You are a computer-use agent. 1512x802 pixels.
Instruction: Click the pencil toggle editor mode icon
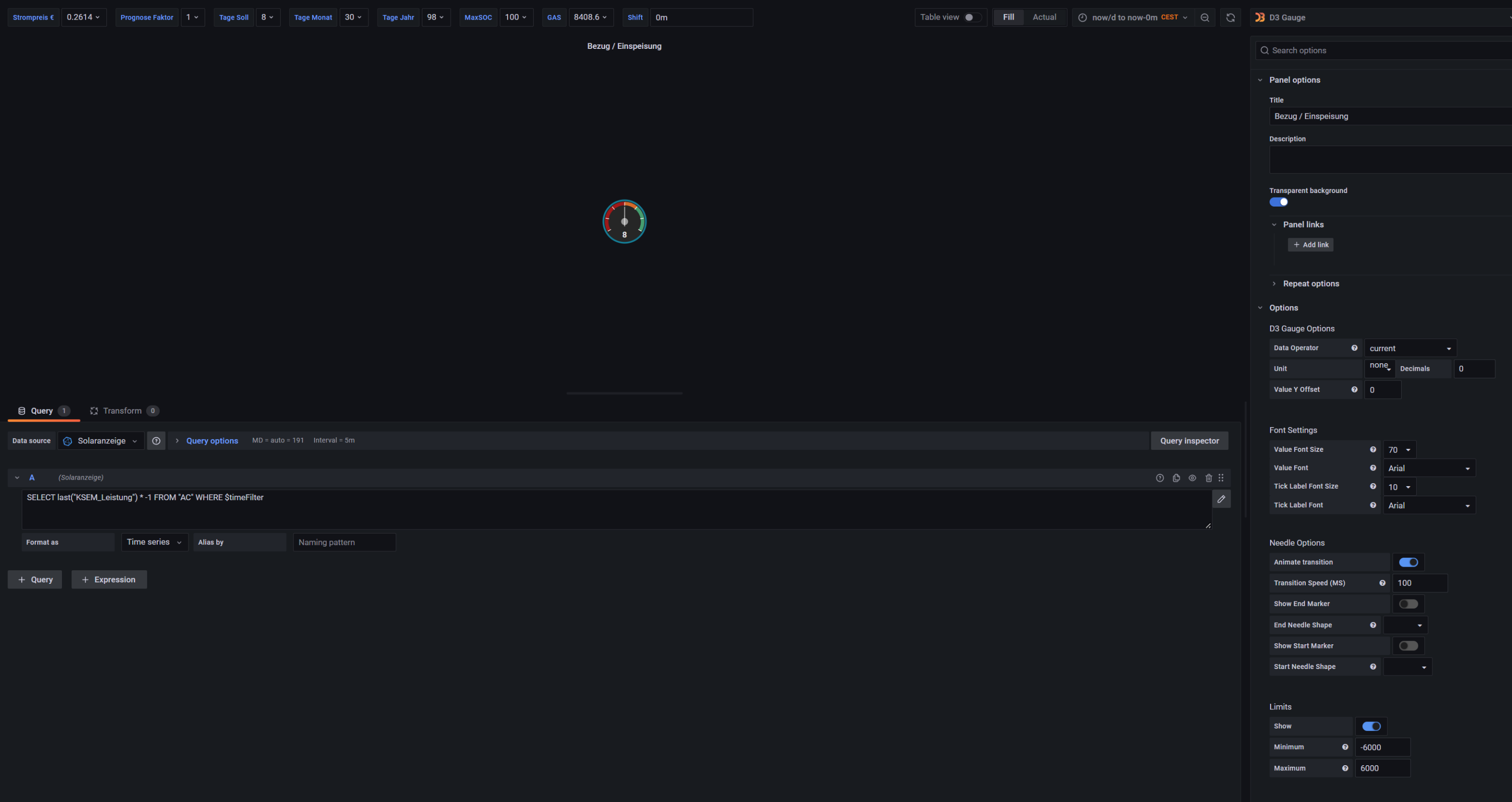(x=1221, y=499)
